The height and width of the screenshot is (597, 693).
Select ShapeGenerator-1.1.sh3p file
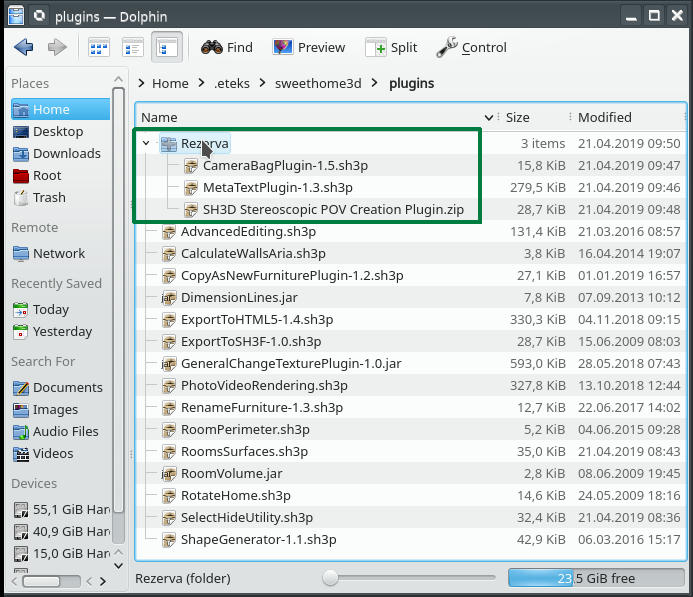[x=259, y=540]
